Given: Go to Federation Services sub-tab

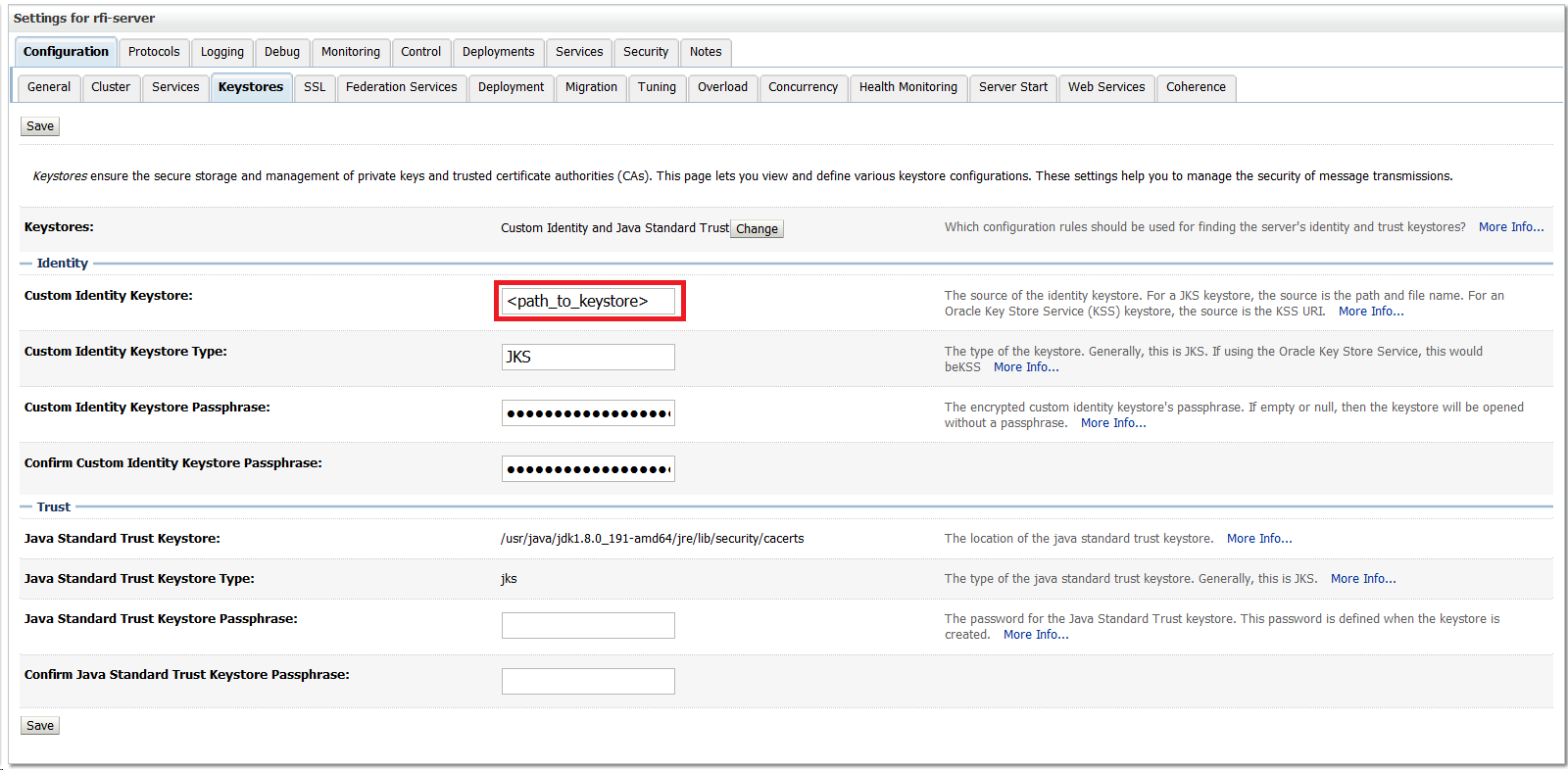Looking at the screenshot, I should (x=402, y=87).
